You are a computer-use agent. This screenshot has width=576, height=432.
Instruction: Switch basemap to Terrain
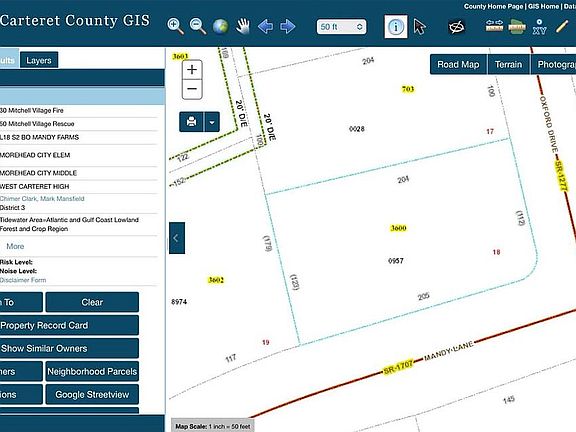click(508, 65)
